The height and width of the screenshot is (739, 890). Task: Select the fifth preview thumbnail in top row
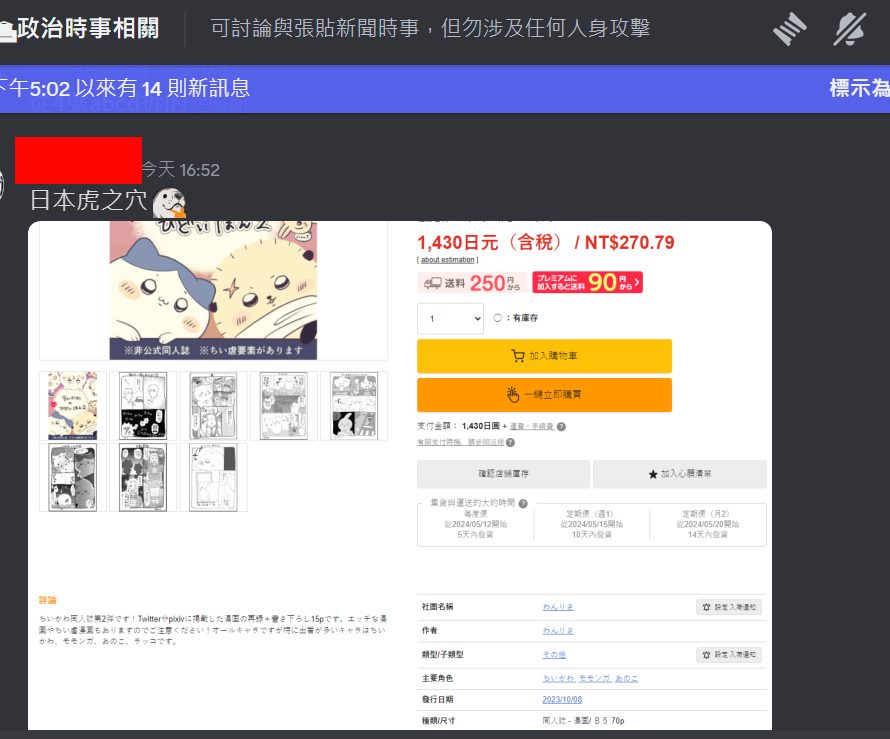354,406
